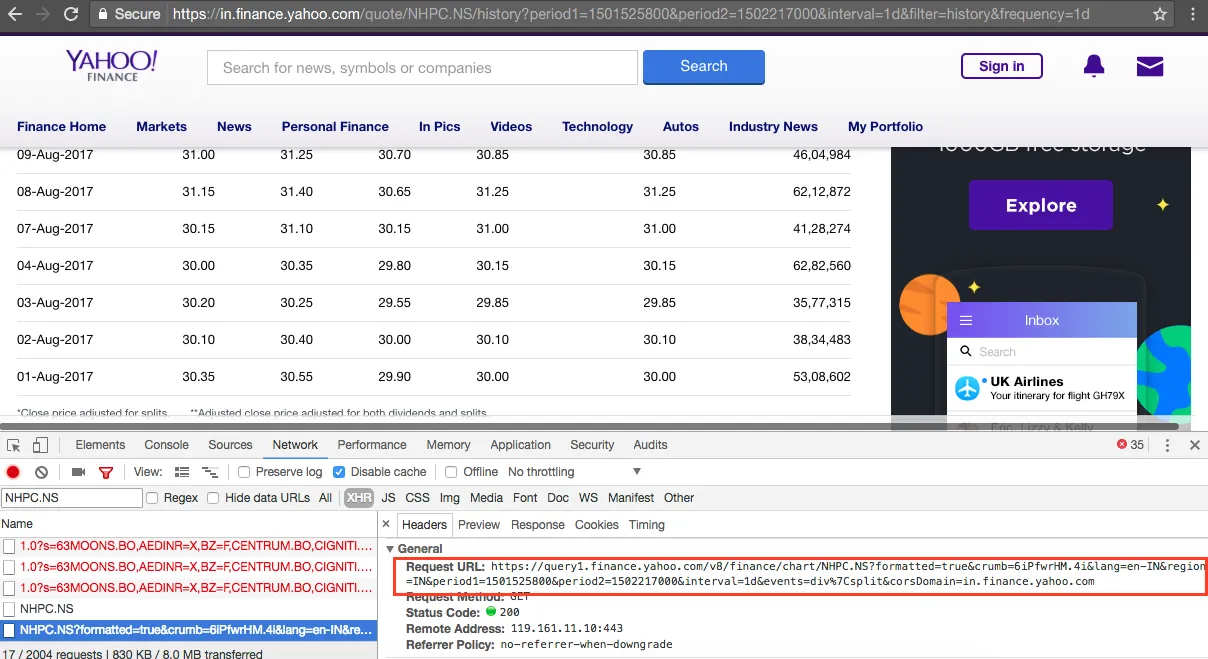The image size is (1208, 659).
Task: Clear the network log
Action: [x=41, y=472]
